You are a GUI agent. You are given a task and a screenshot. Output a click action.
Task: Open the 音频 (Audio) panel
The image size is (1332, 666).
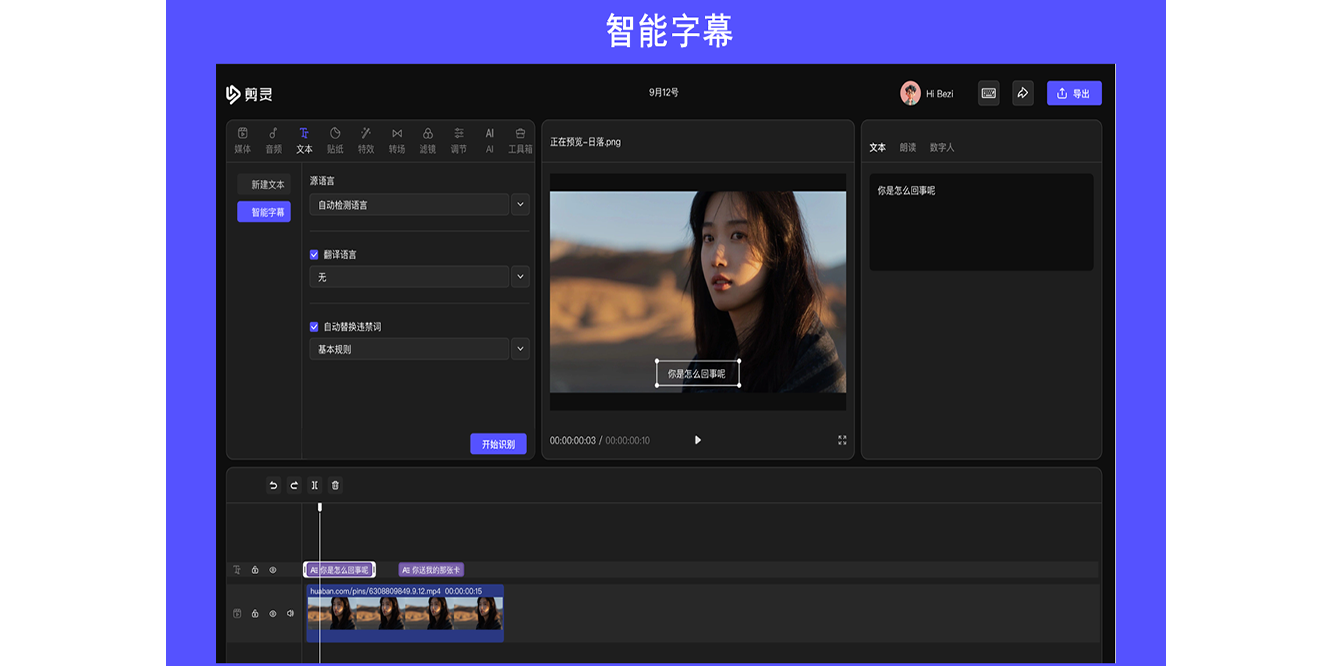pyautogui.click(x=273, y=138)
